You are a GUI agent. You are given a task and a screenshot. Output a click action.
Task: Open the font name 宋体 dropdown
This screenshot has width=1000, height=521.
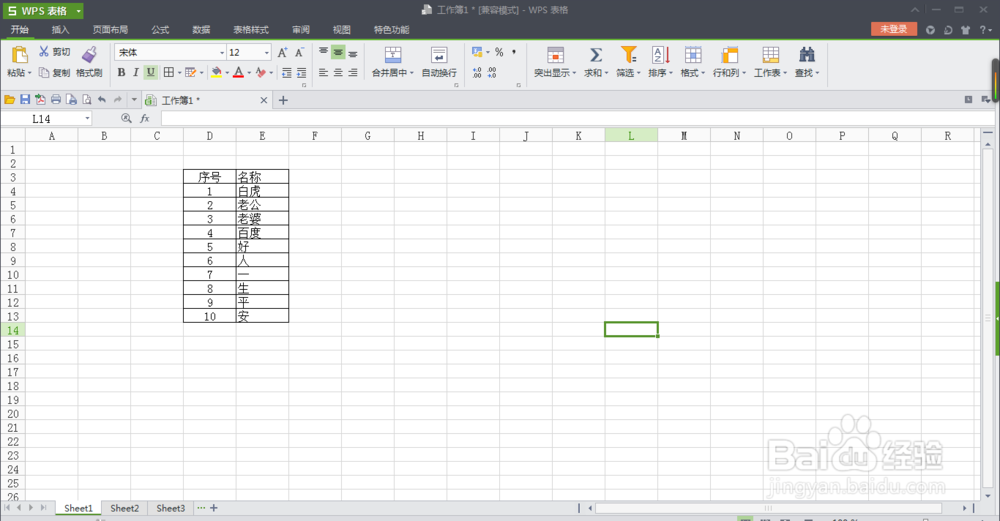click(x=222, y=53)
